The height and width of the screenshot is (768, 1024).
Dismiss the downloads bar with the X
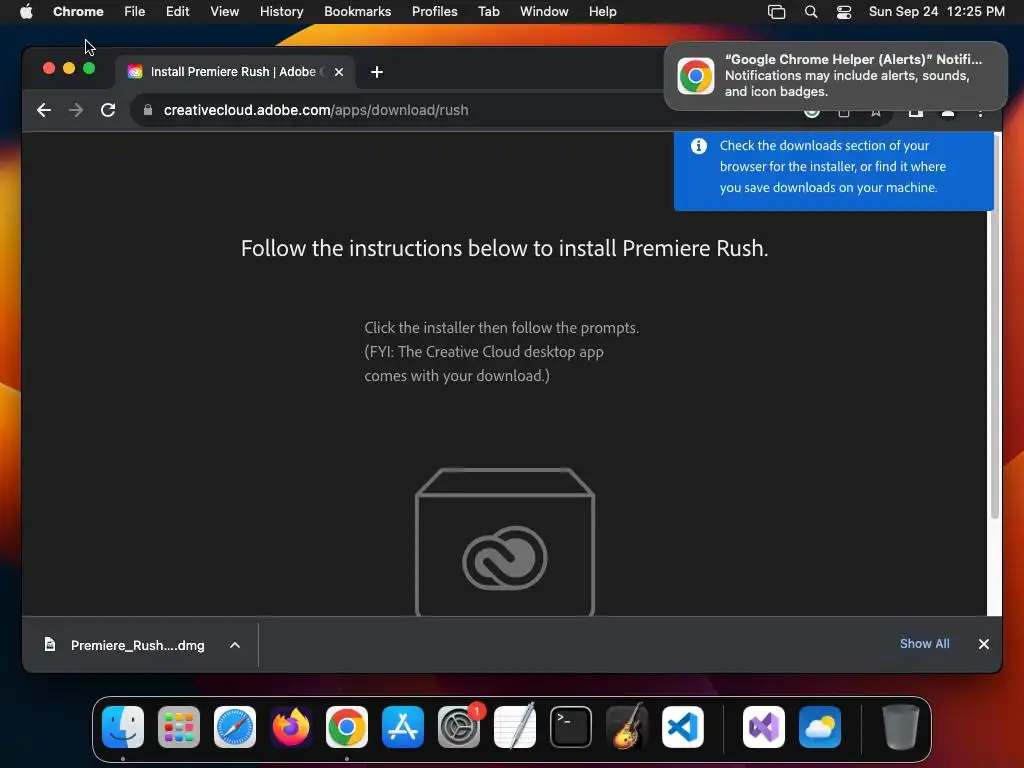(984, 644)
